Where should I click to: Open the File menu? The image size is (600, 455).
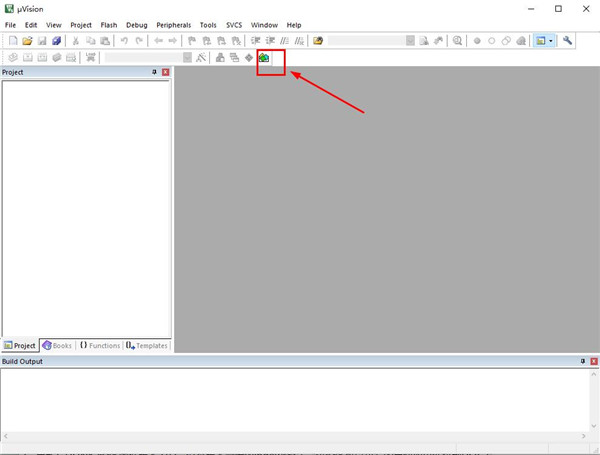pyautogui.click(x=10, y=25)
